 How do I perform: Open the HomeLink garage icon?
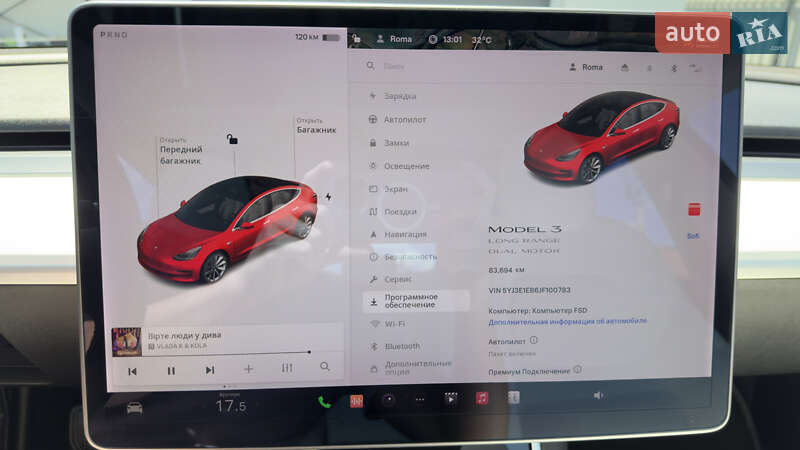624,67
